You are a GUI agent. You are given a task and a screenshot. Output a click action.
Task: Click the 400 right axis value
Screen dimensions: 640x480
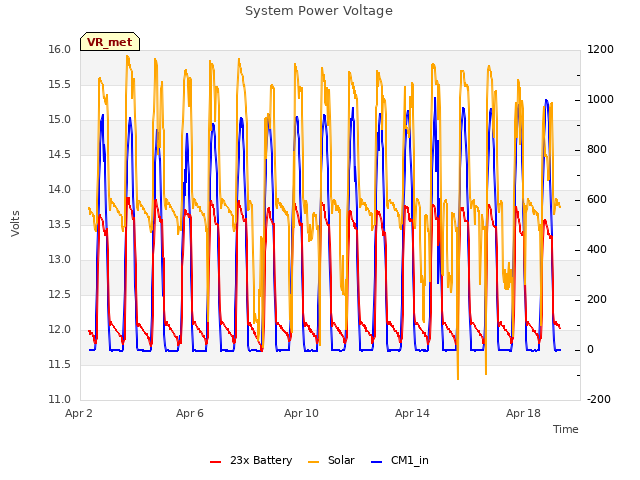tap(597, 249)
